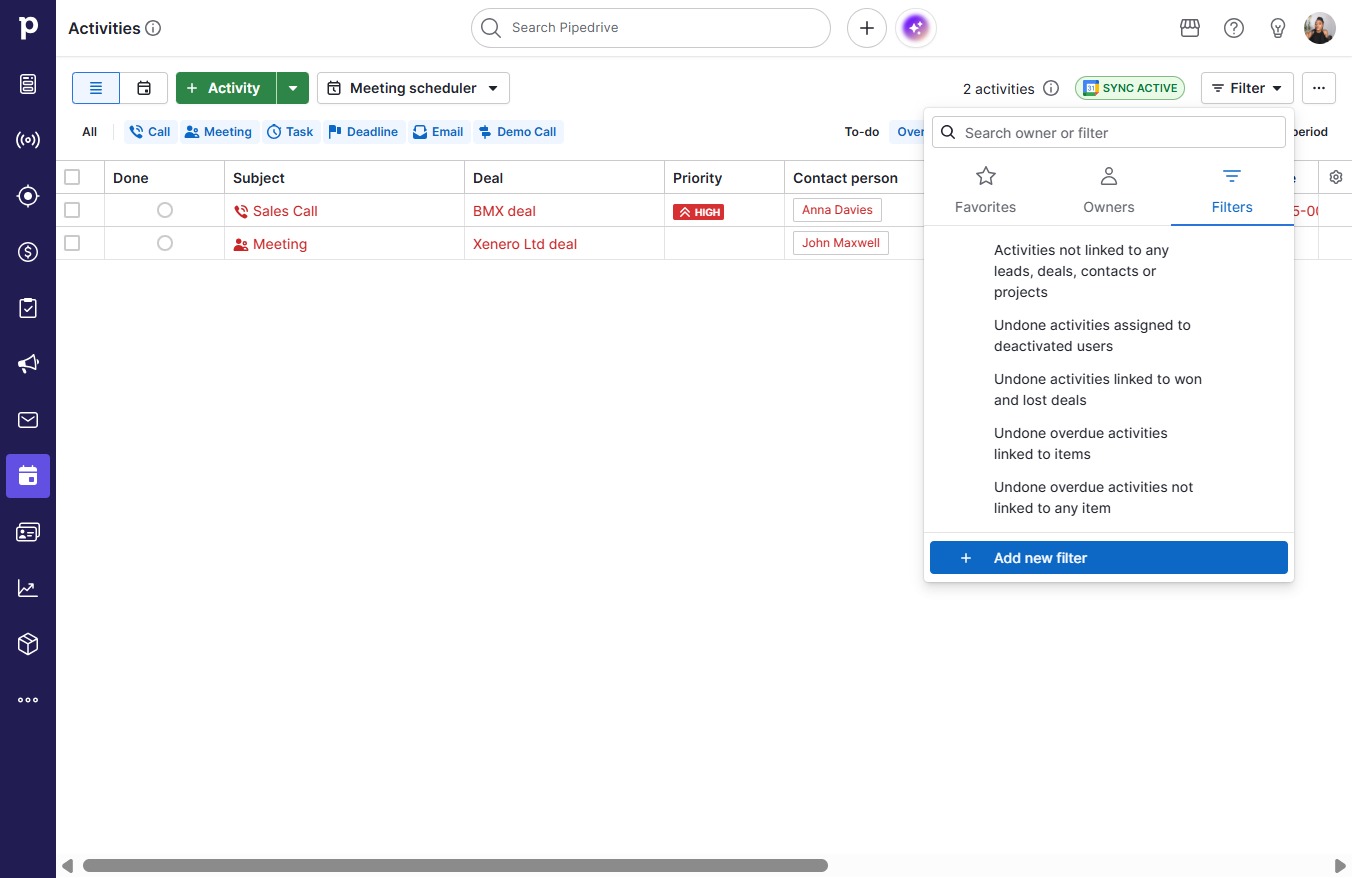Switch to the Favorites tab
The height and width of the screenshot is (878, 1352).
tap(985, 190)
